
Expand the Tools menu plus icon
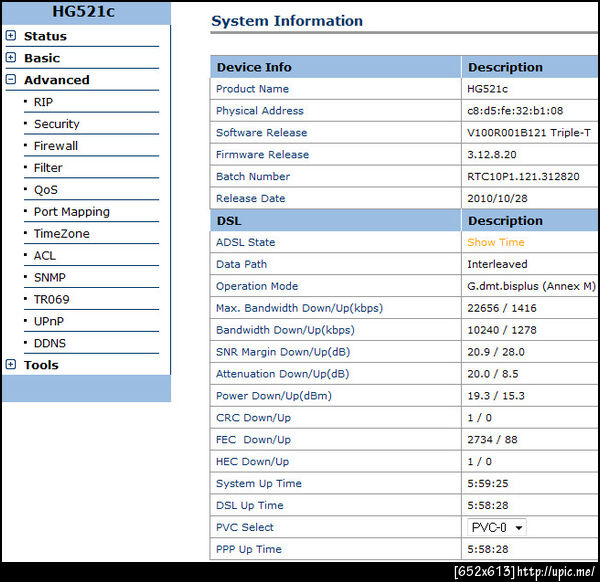[x=11, y=365]
